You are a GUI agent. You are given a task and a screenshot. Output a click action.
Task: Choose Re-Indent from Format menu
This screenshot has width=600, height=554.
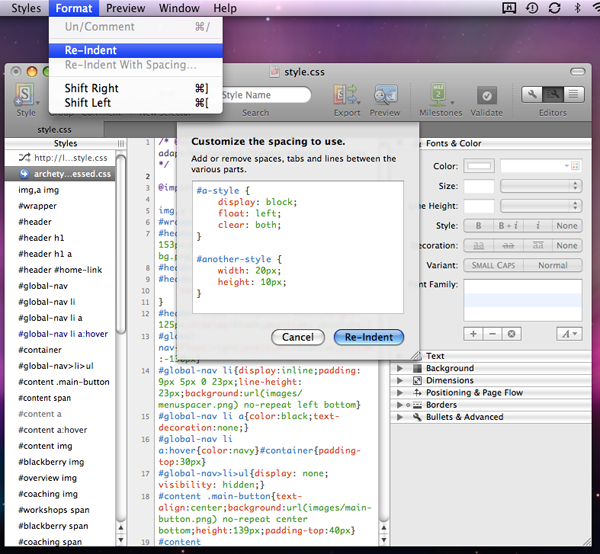[136, 50]
